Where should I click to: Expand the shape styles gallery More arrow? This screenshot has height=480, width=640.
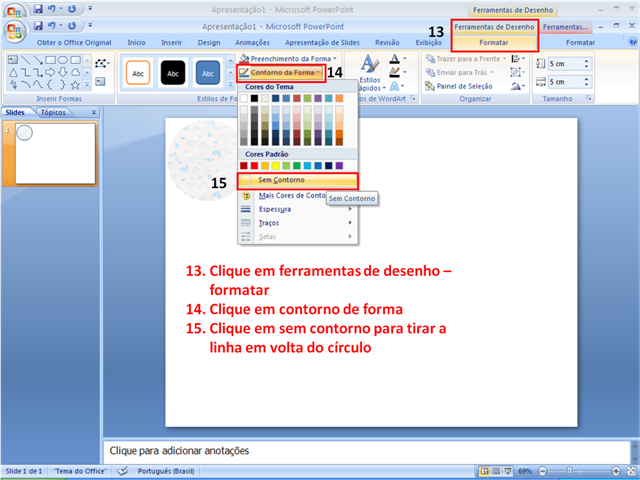pos(231,84)
